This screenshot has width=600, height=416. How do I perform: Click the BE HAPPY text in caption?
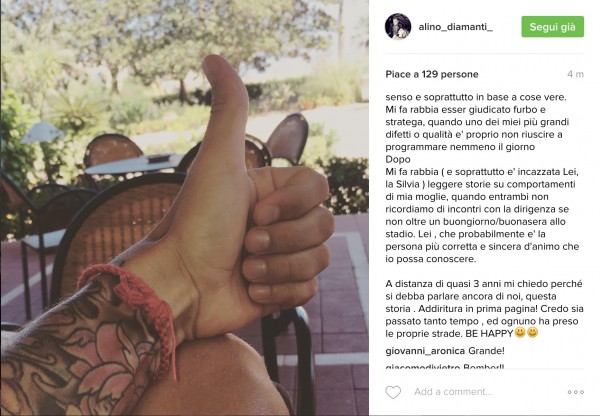pos(489,333)
